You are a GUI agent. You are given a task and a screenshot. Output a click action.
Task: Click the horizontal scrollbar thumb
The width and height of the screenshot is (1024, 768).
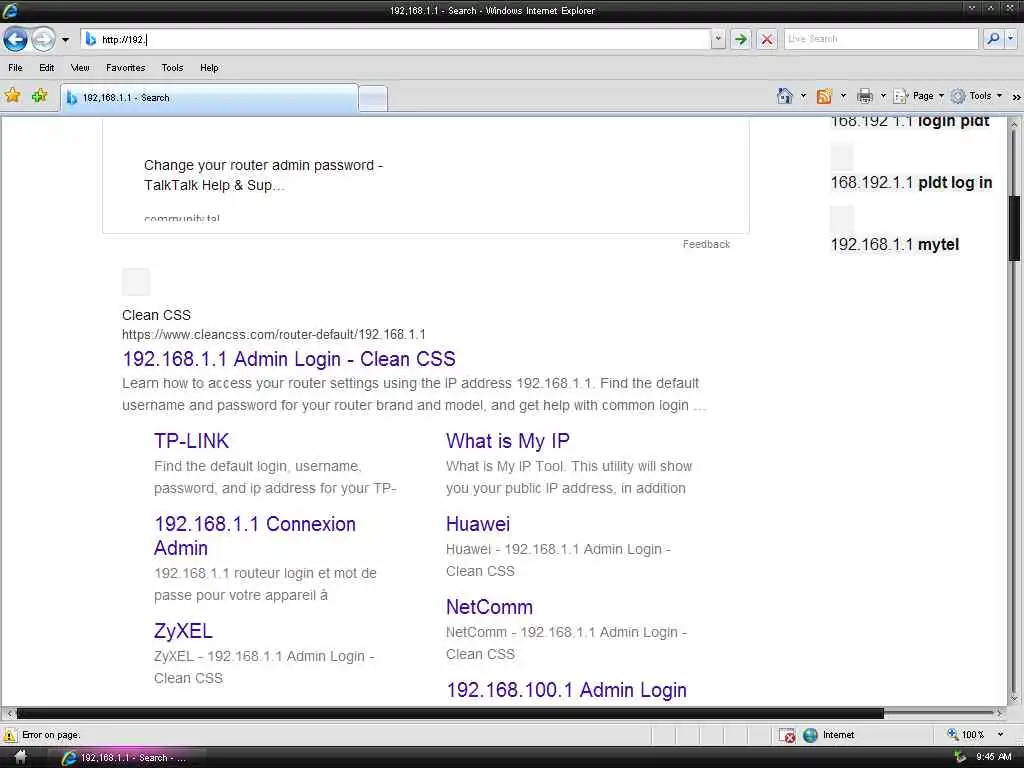tap(449, 713)
